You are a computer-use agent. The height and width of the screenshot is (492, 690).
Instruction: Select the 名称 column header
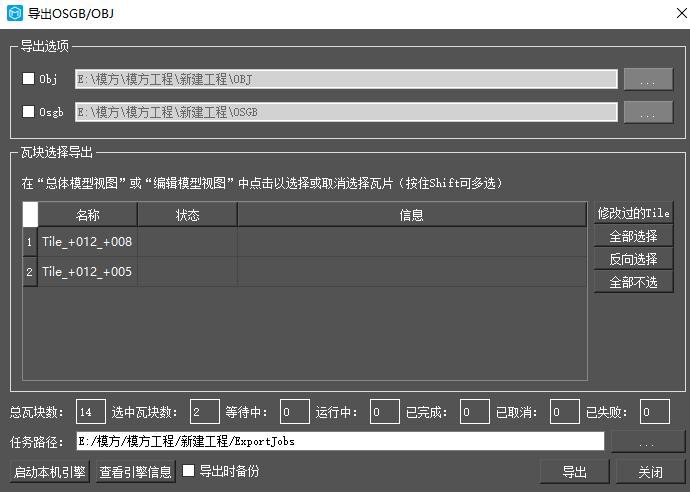[x=88, y=215]
